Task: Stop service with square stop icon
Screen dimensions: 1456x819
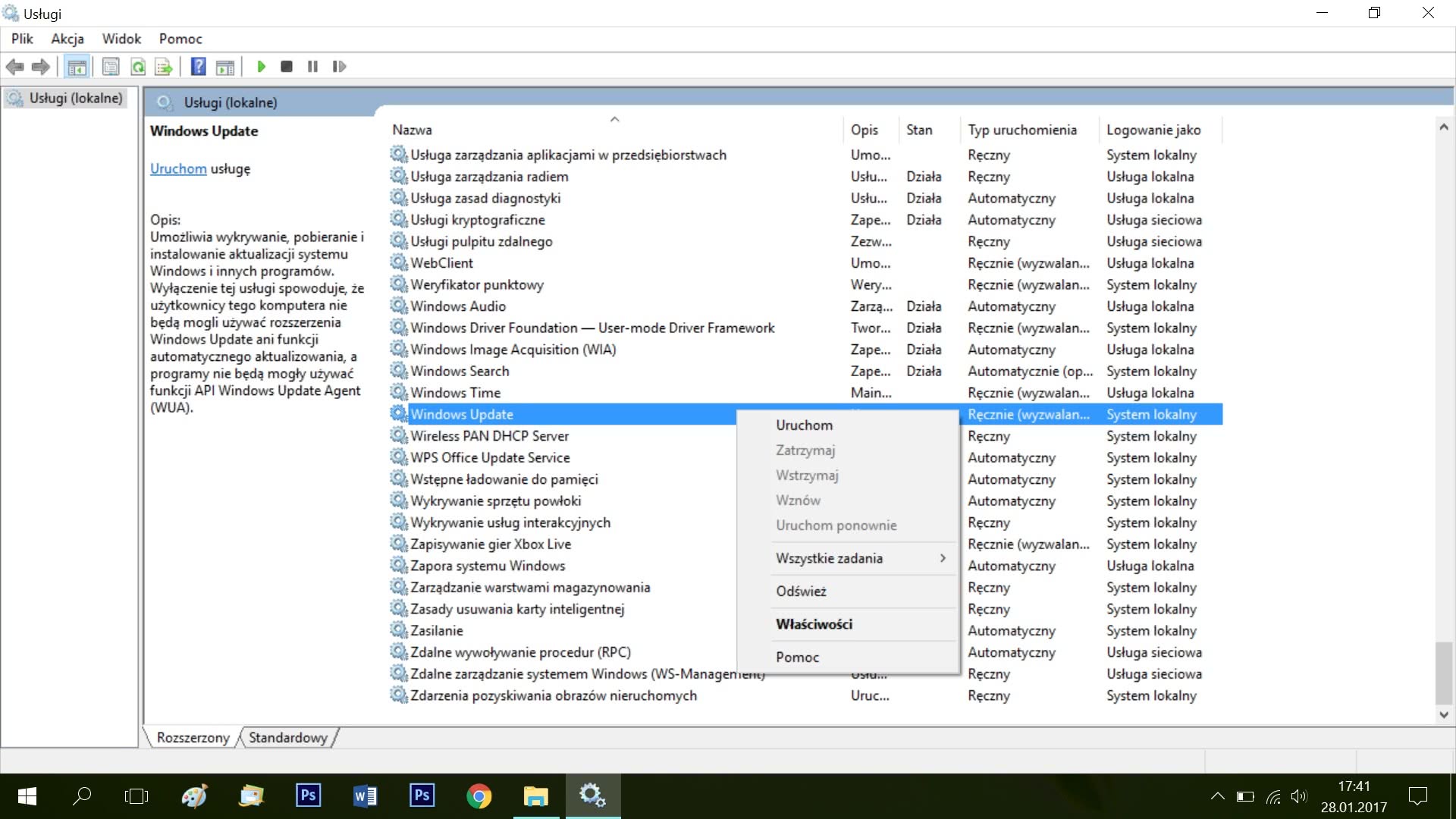Action: [287, 67]
